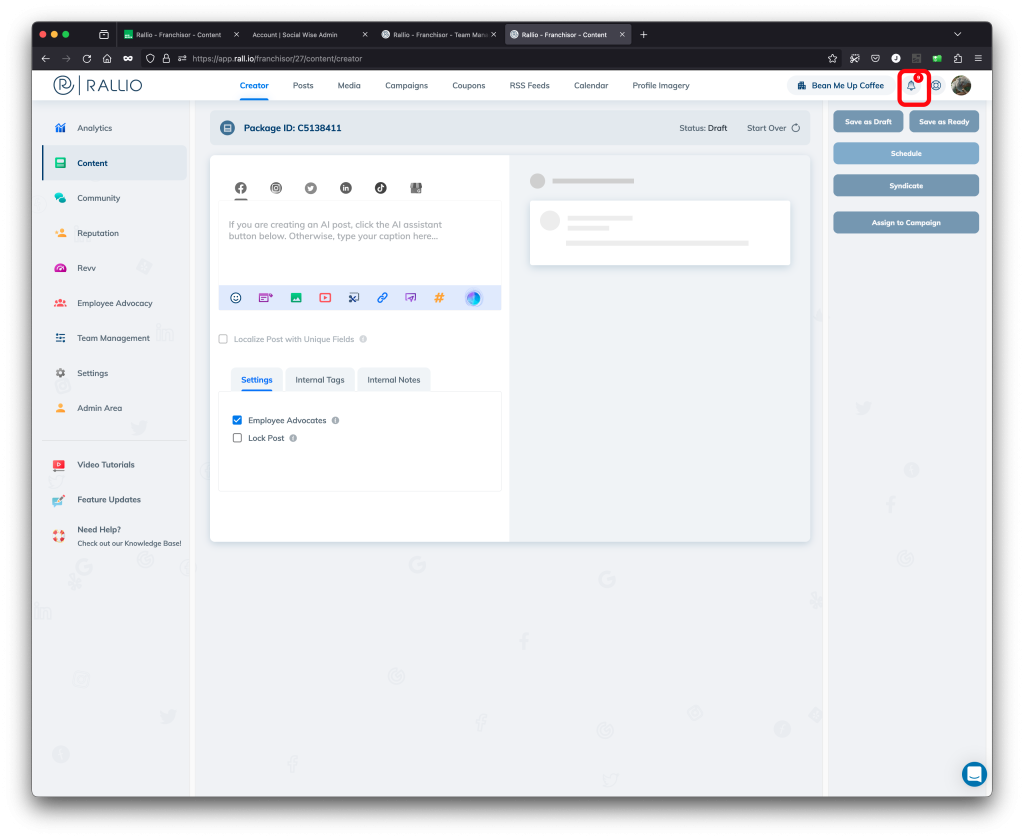This screenshot has height=839, width=1024.
Task: Click the hashtag icon in caption toolbar
Action: point(439,298)
